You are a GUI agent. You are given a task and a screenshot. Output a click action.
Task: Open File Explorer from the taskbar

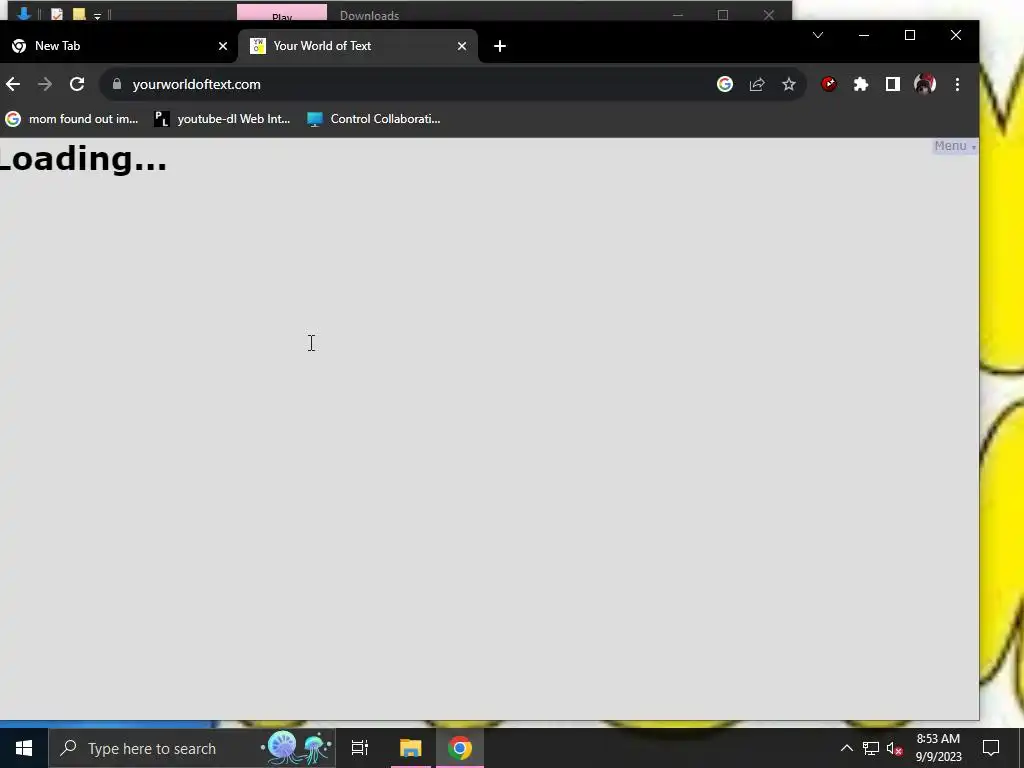coord(411,748)
